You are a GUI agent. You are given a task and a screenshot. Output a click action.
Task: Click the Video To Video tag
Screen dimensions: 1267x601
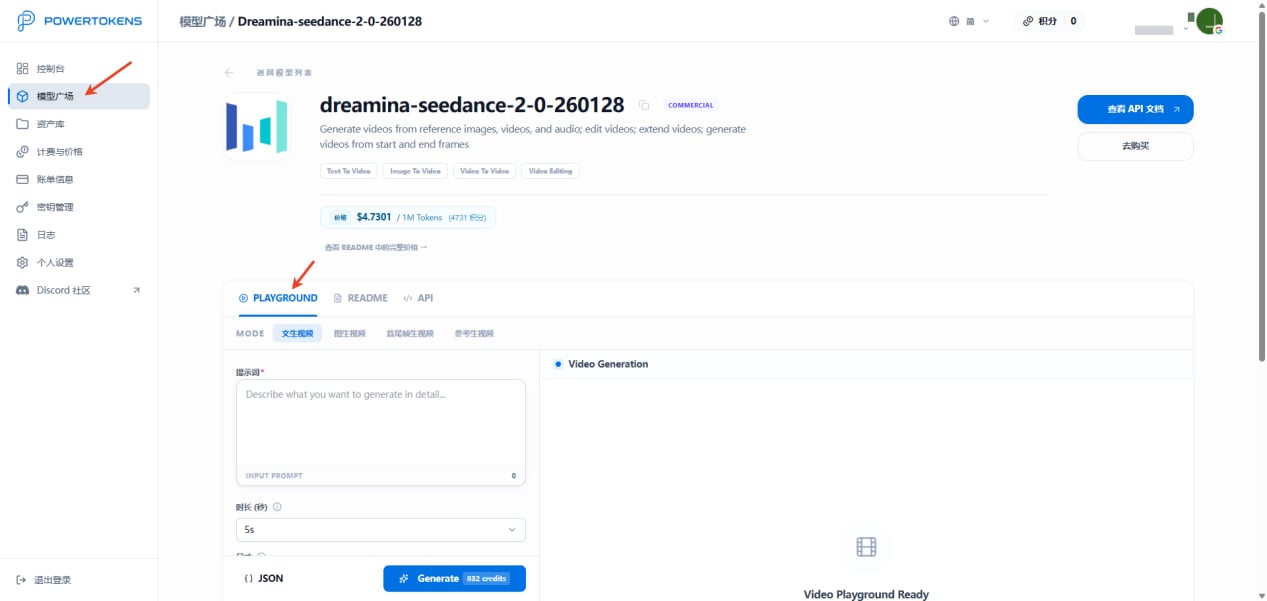coord(485,171)
